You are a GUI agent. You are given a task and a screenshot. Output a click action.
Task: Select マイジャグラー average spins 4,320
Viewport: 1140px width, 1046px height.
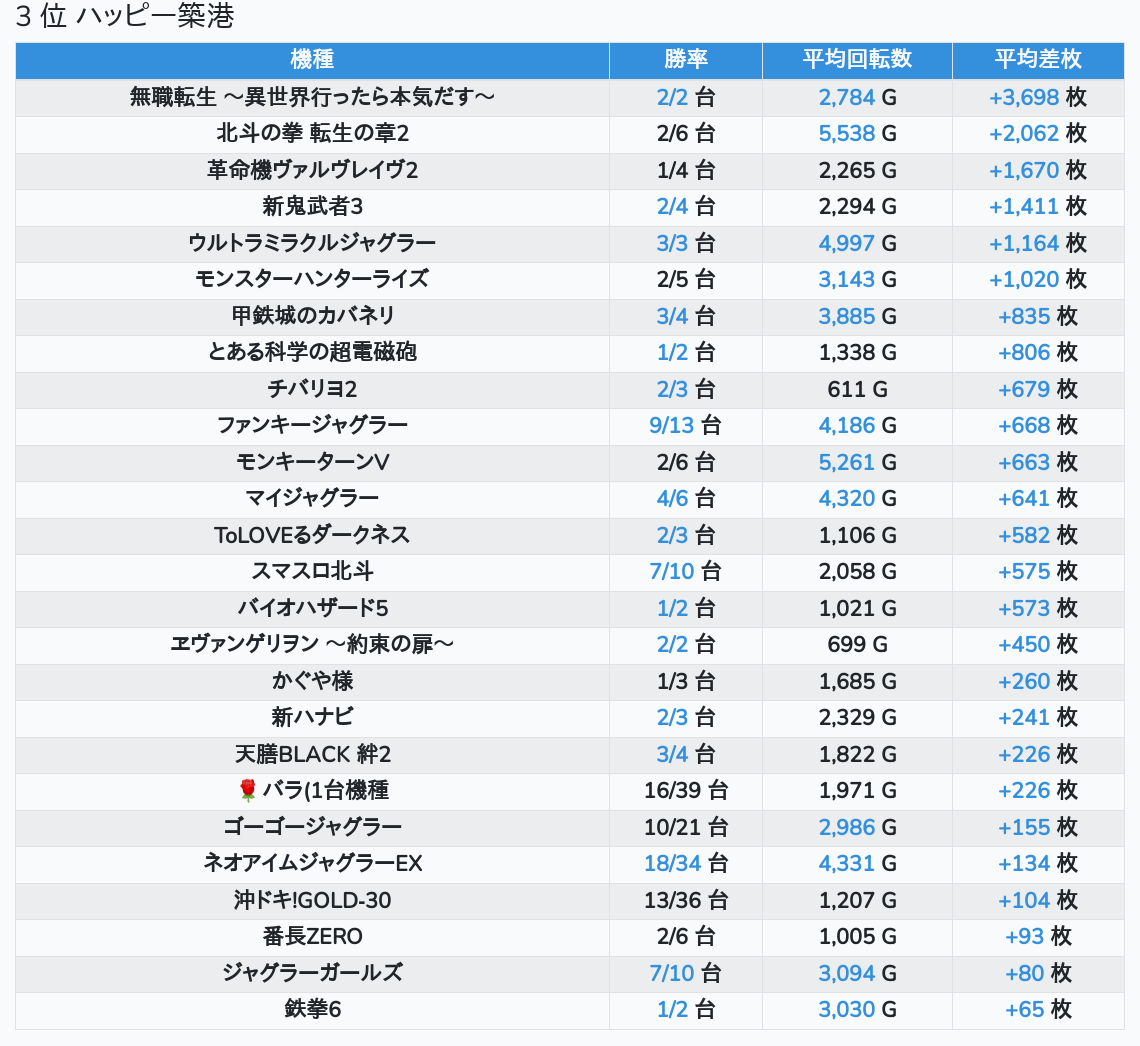tap(846, 498)
